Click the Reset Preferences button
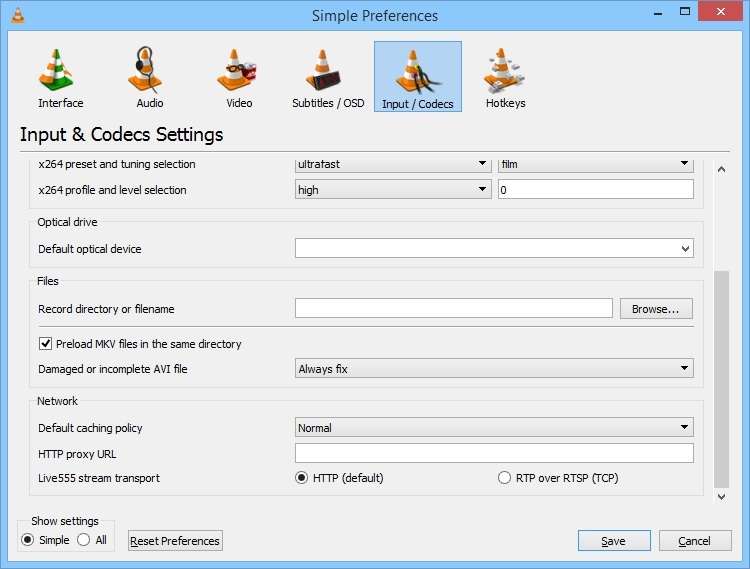The width and height of the screenshot is (750, 569). click(175, 541)
